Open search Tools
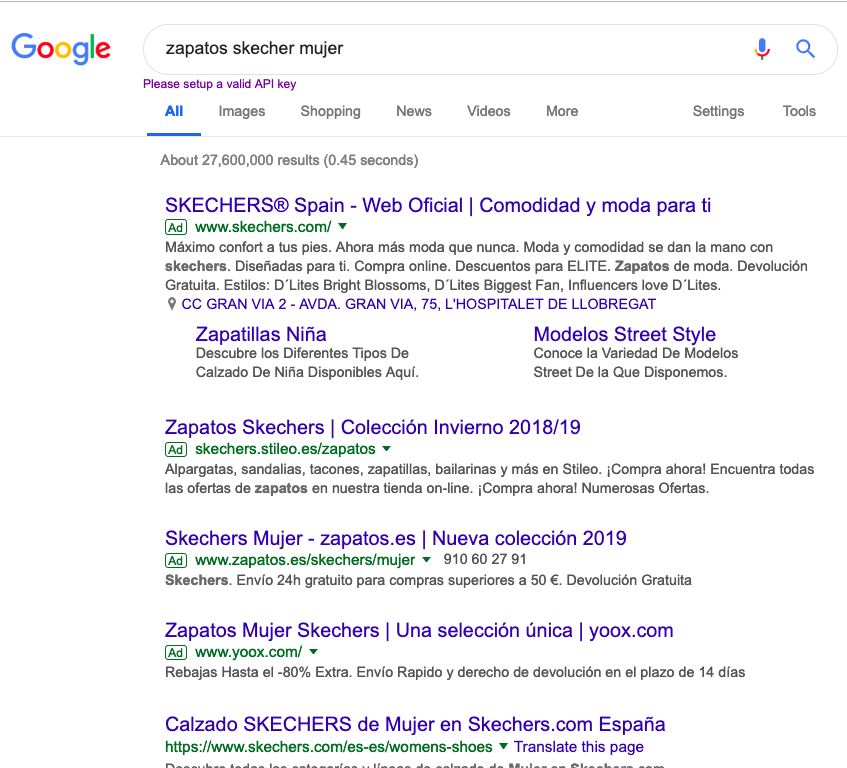This screenshot has width=847, height=768. (x=799, y=111)
